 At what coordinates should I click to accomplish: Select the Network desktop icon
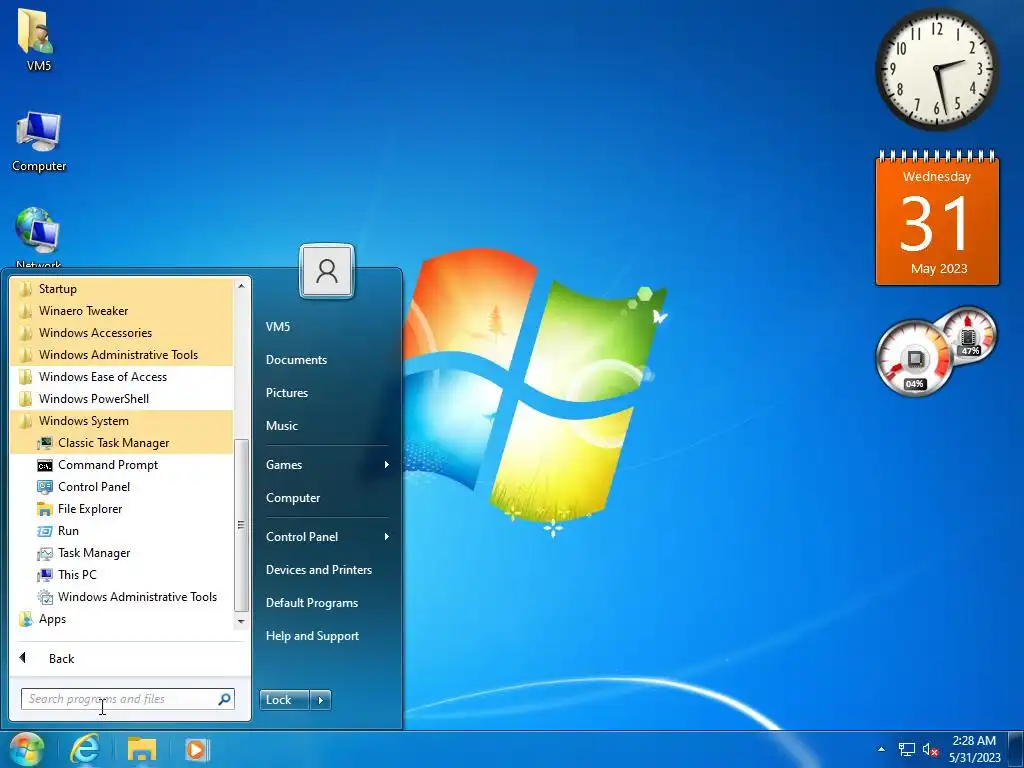point(38,236)
